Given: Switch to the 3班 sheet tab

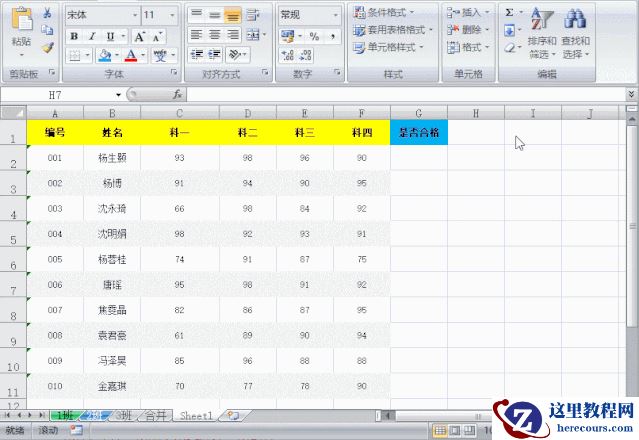Looking at the screenshot, I should 124,416.
